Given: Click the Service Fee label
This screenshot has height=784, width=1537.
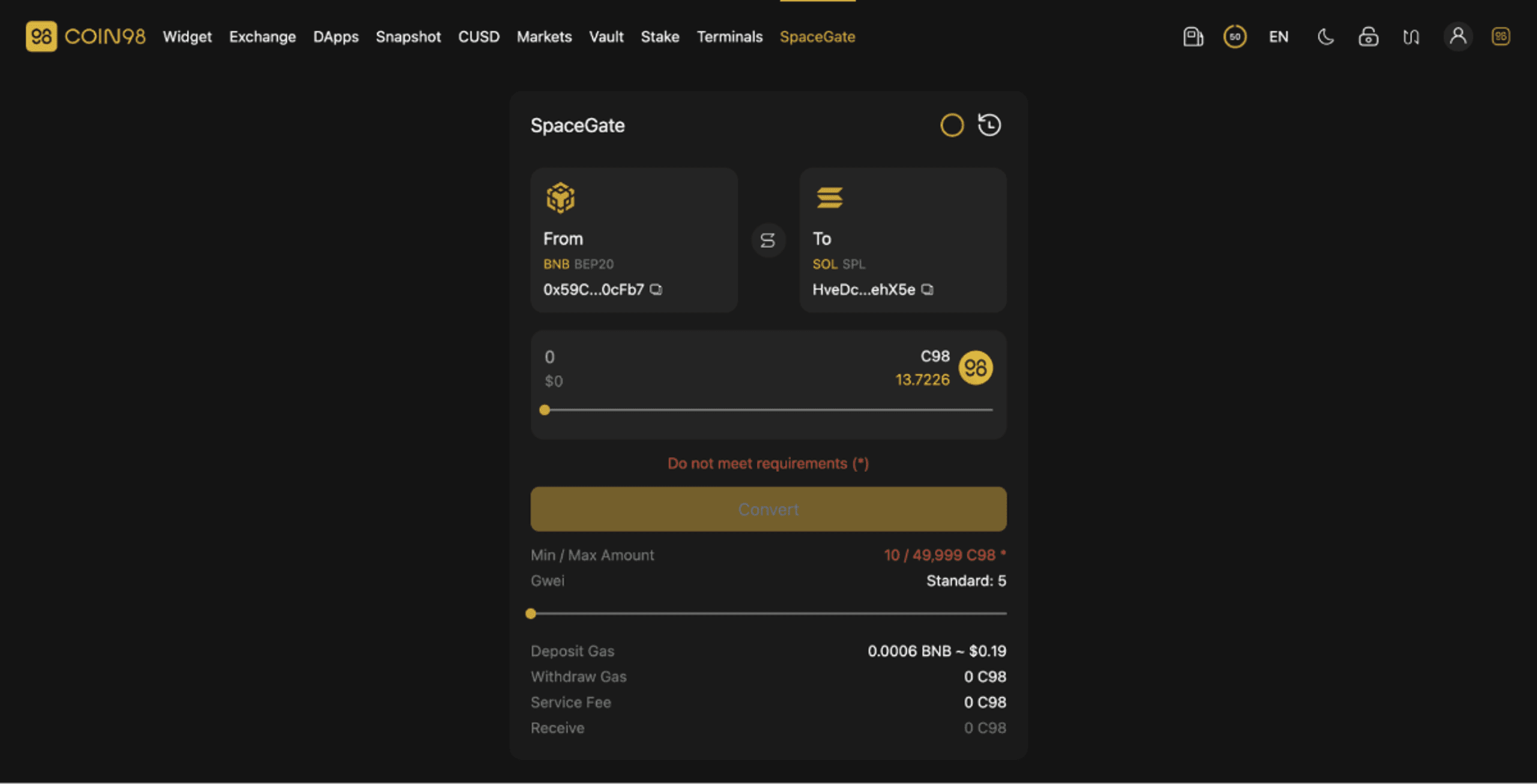Looking at the screenshot, I should (571, 702).
